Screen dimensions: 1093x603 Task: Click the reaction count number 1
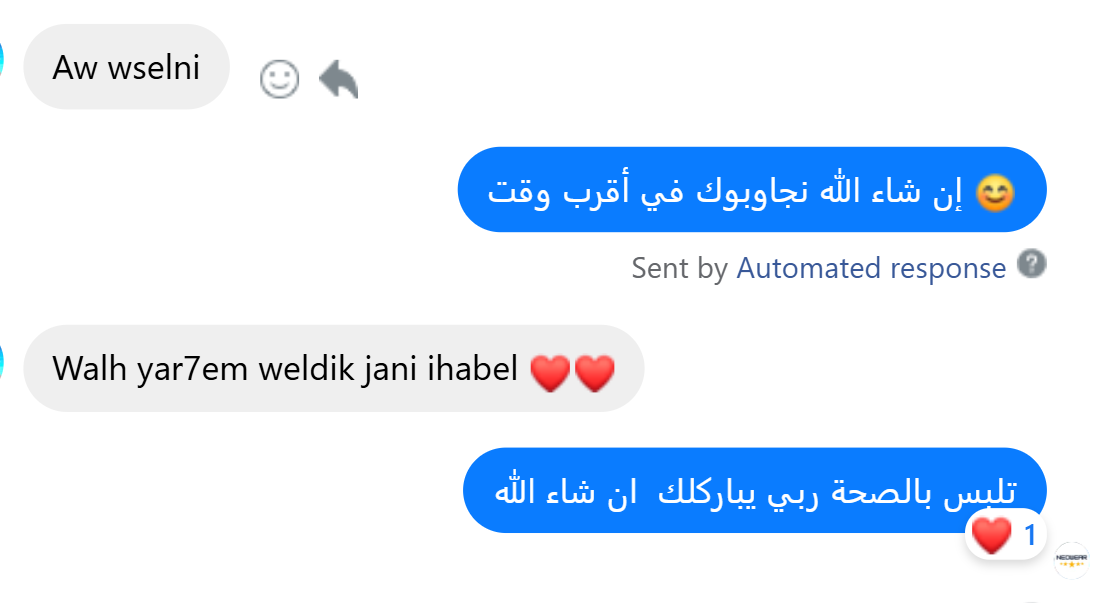point(1030,535)
